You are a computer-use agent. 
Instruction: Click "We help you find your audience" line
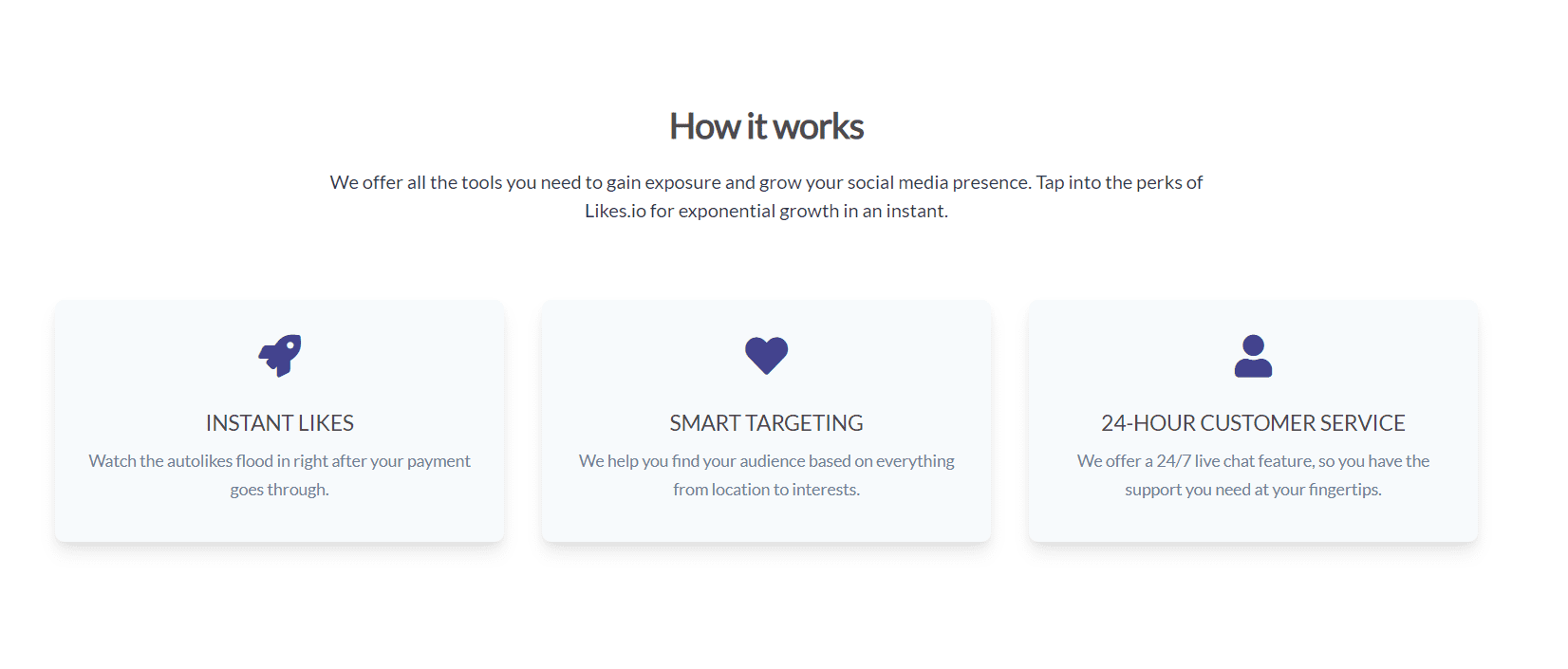coord(766,461)
